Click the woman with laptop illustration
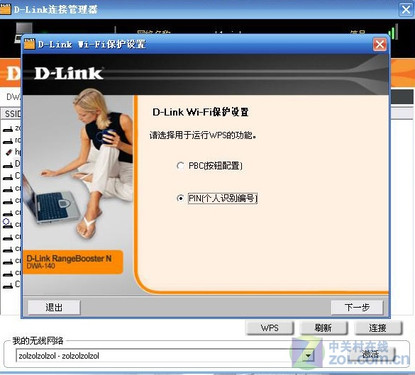415x375 pixels. pos(78,163)
